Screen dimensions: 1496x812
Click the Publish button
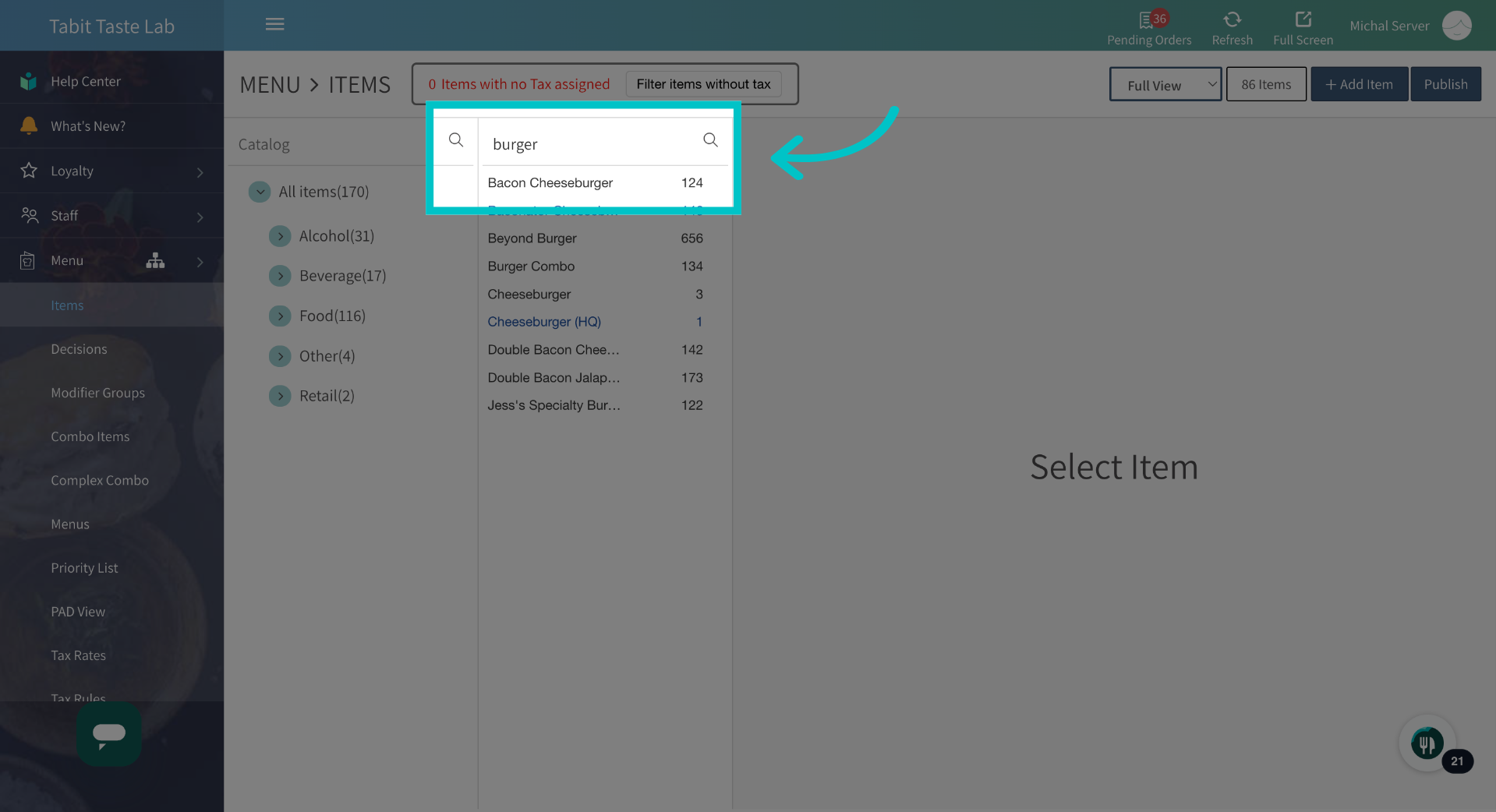point(1445,83)
